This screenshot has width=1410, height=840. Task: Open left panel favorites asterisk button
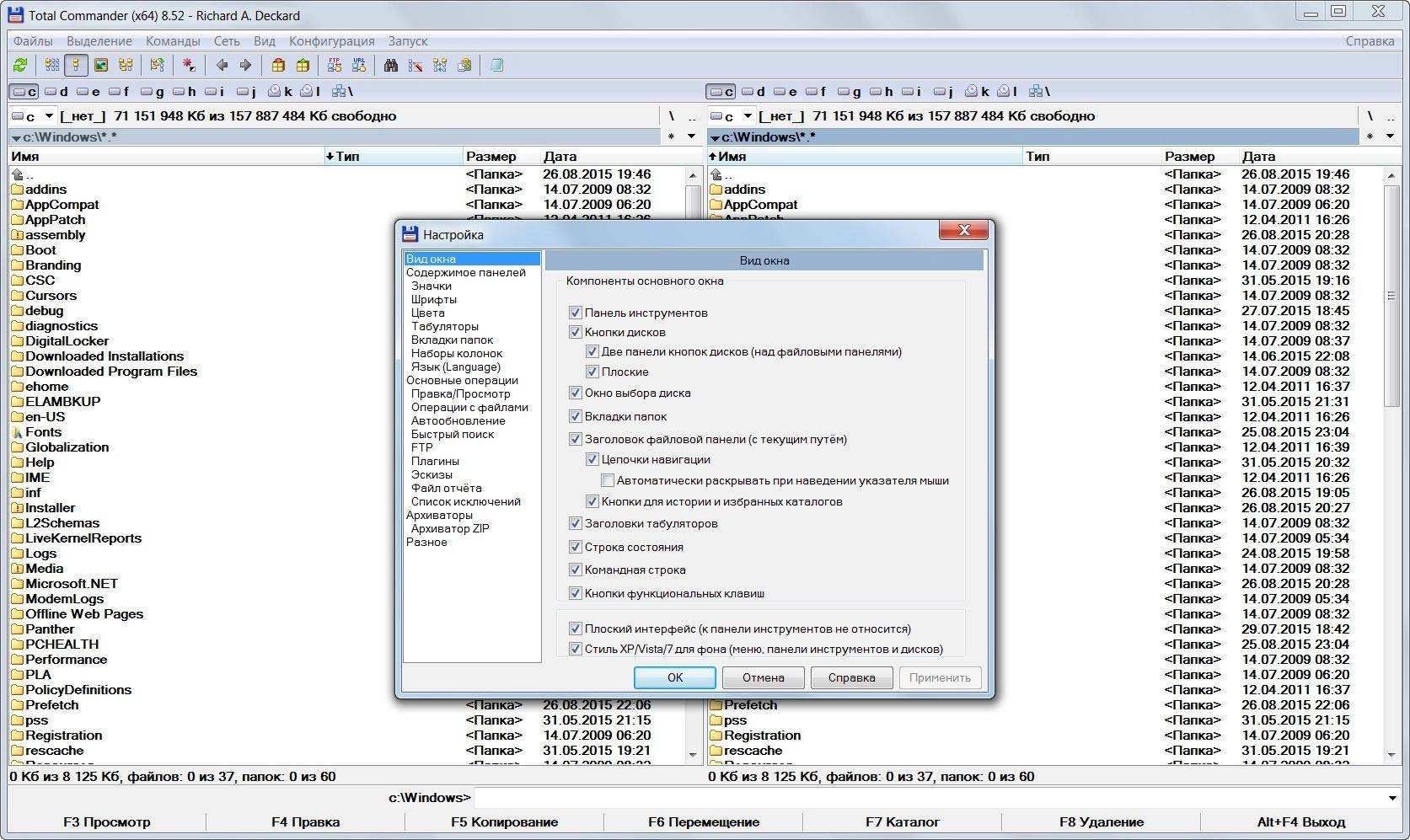(x=671, y=136)
